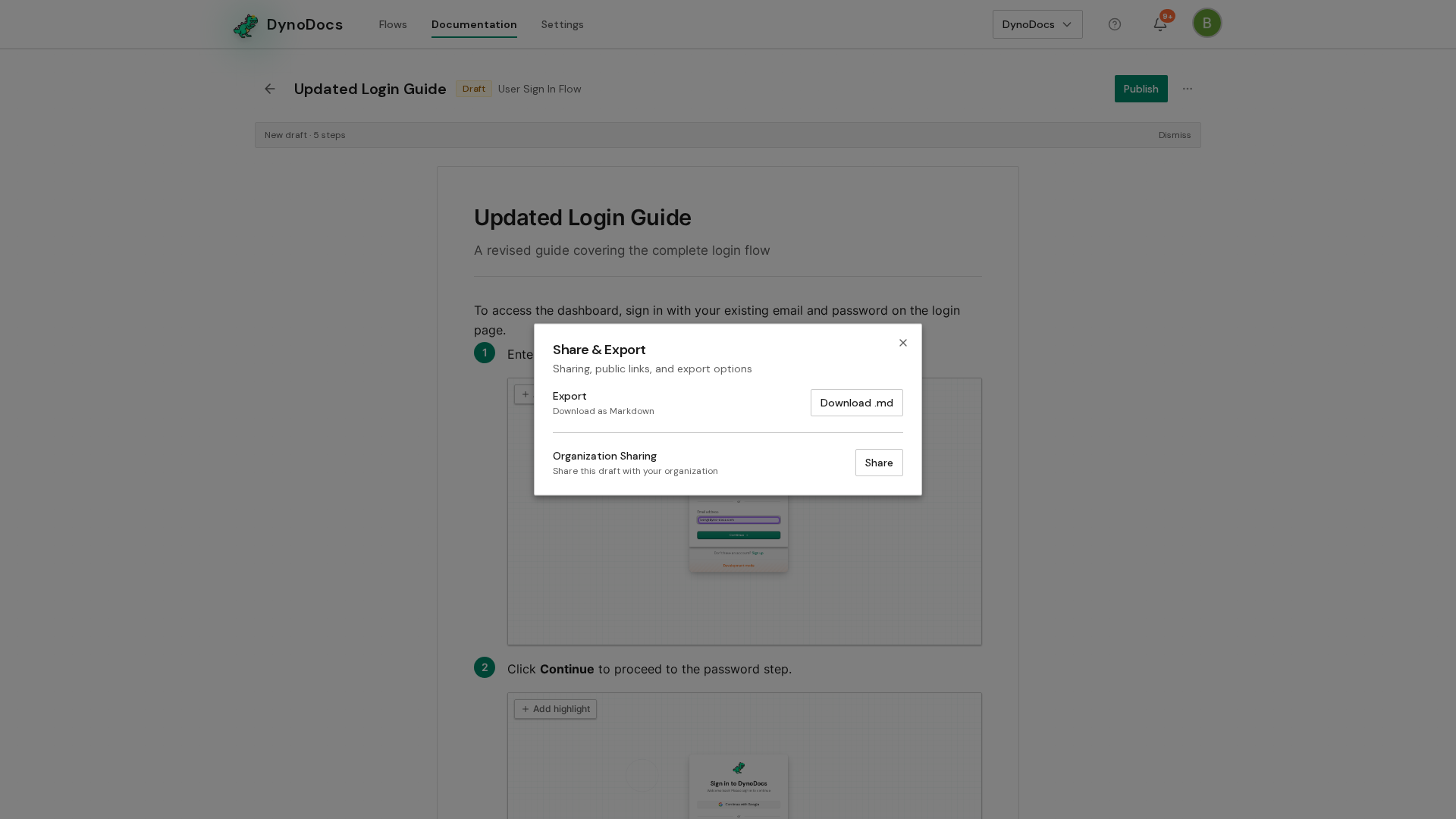Open the three-dot more options menu
The width and height of the screenshot is (1456, 819).
(x=1188, y=89)
